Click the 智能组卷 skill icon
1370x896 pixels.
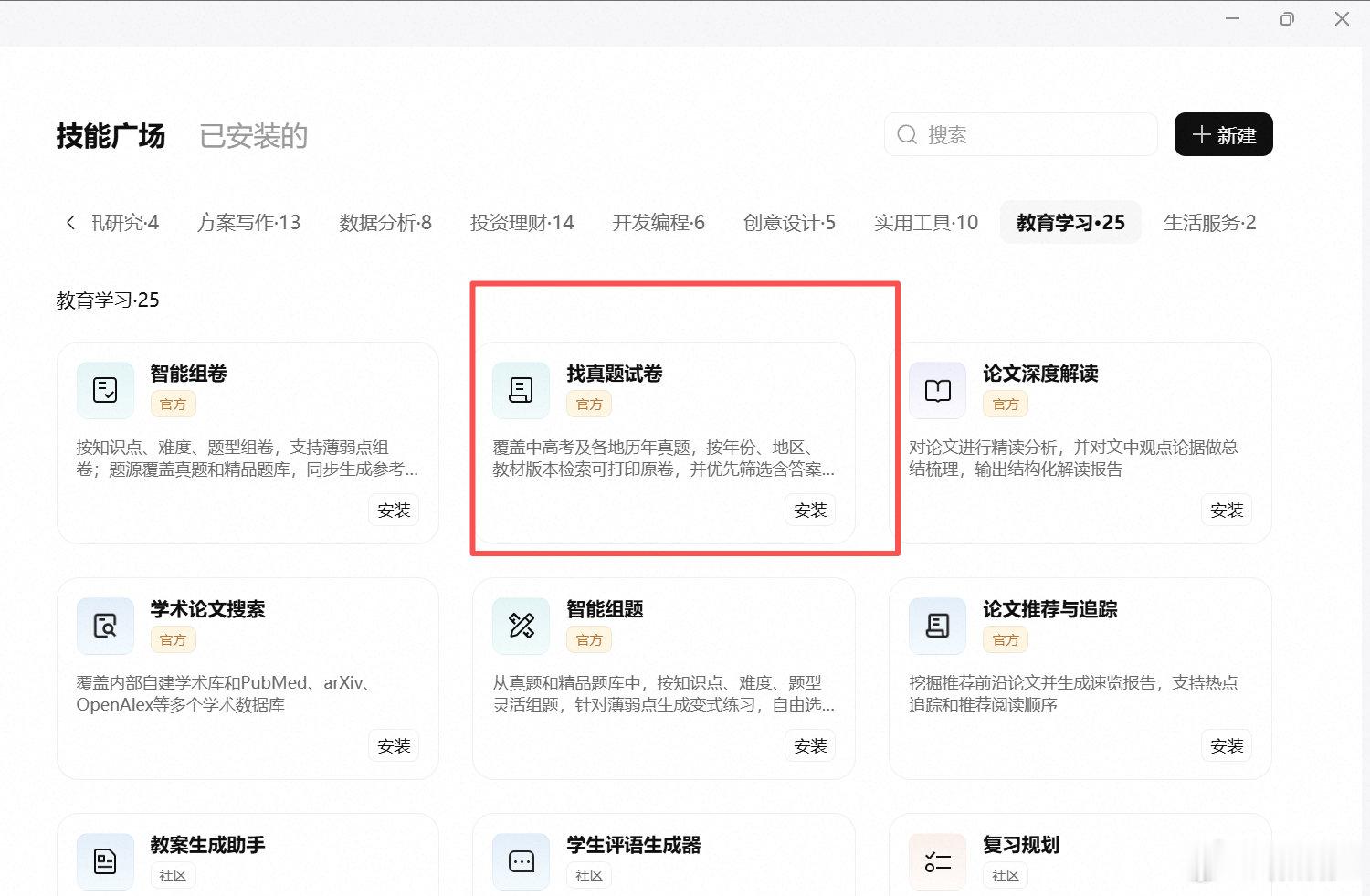click(105, 390)
